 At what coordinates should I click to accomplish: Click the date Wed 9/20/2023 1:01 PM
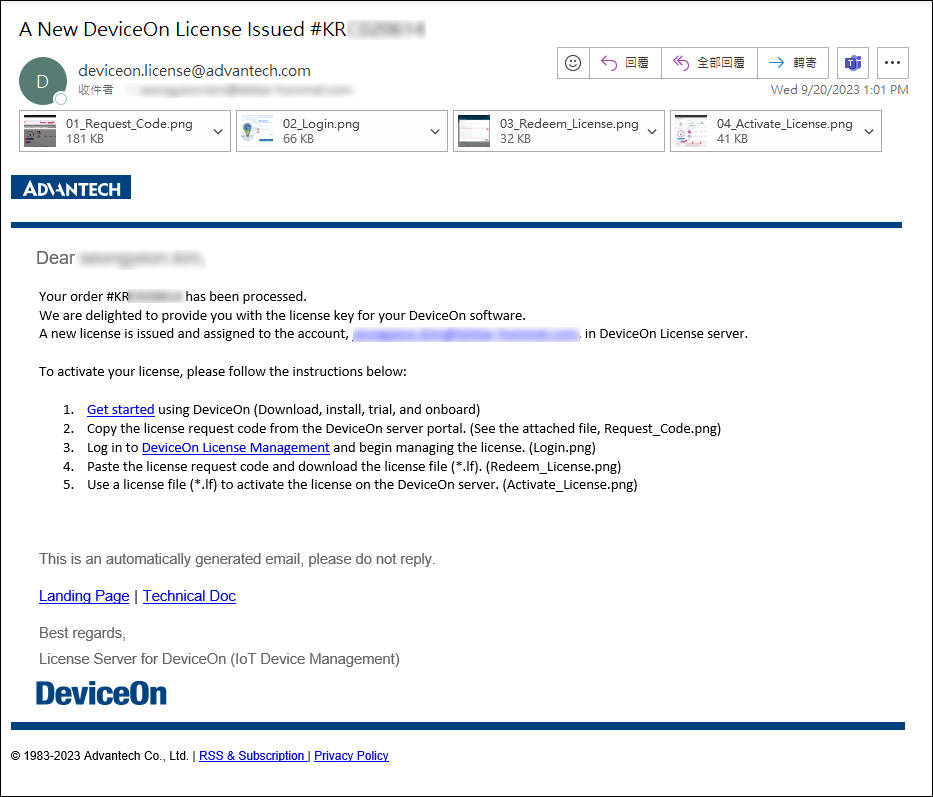click(839, 90)
